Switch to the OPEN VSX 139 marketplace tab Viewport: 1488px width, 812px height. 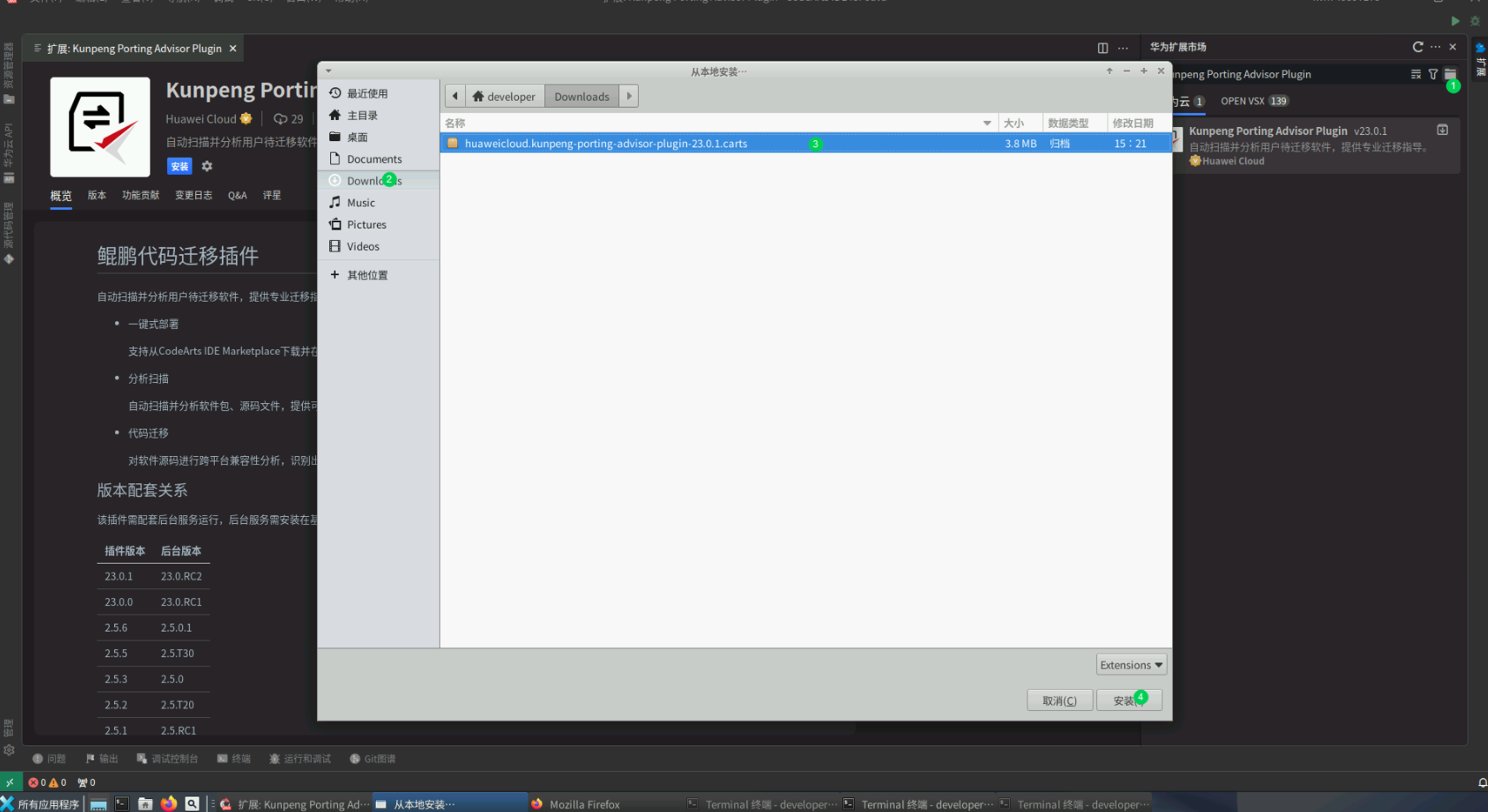tap(1254, 101)
